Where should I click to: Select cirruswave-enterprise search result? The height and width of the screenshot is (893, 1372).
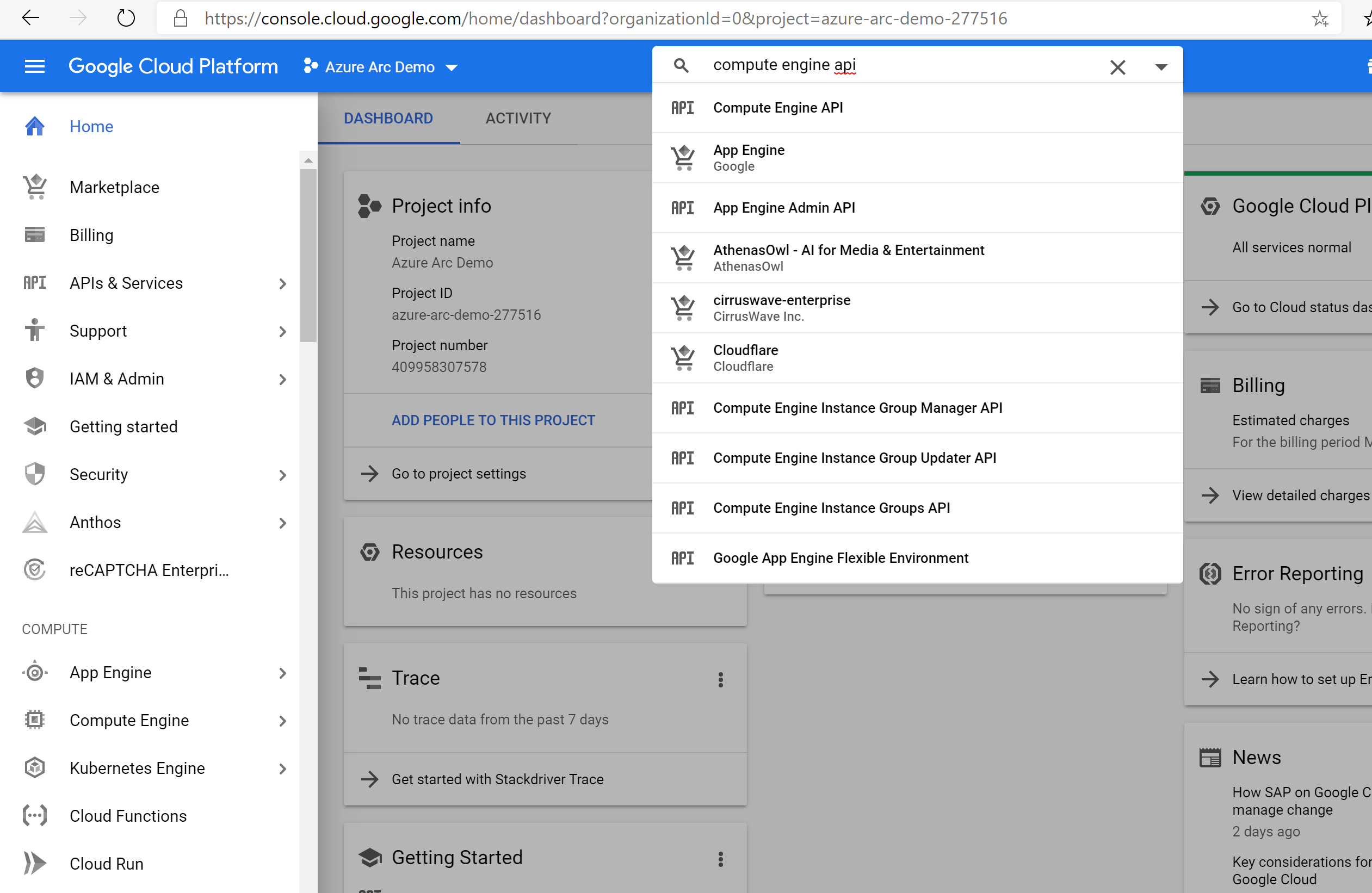tap(917, 308)
